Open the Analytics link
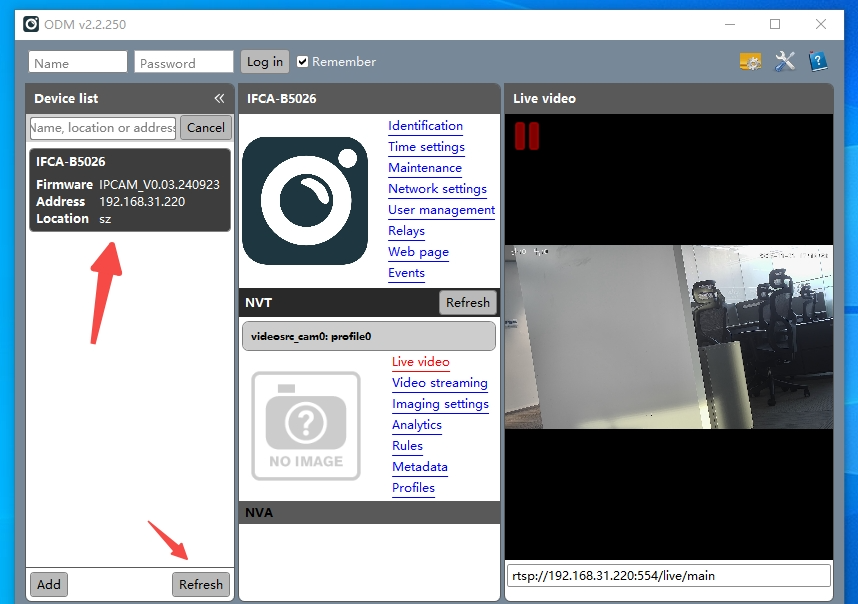Image resolution: width=858 pixels, height=604 pixels. tap(416, 425)
